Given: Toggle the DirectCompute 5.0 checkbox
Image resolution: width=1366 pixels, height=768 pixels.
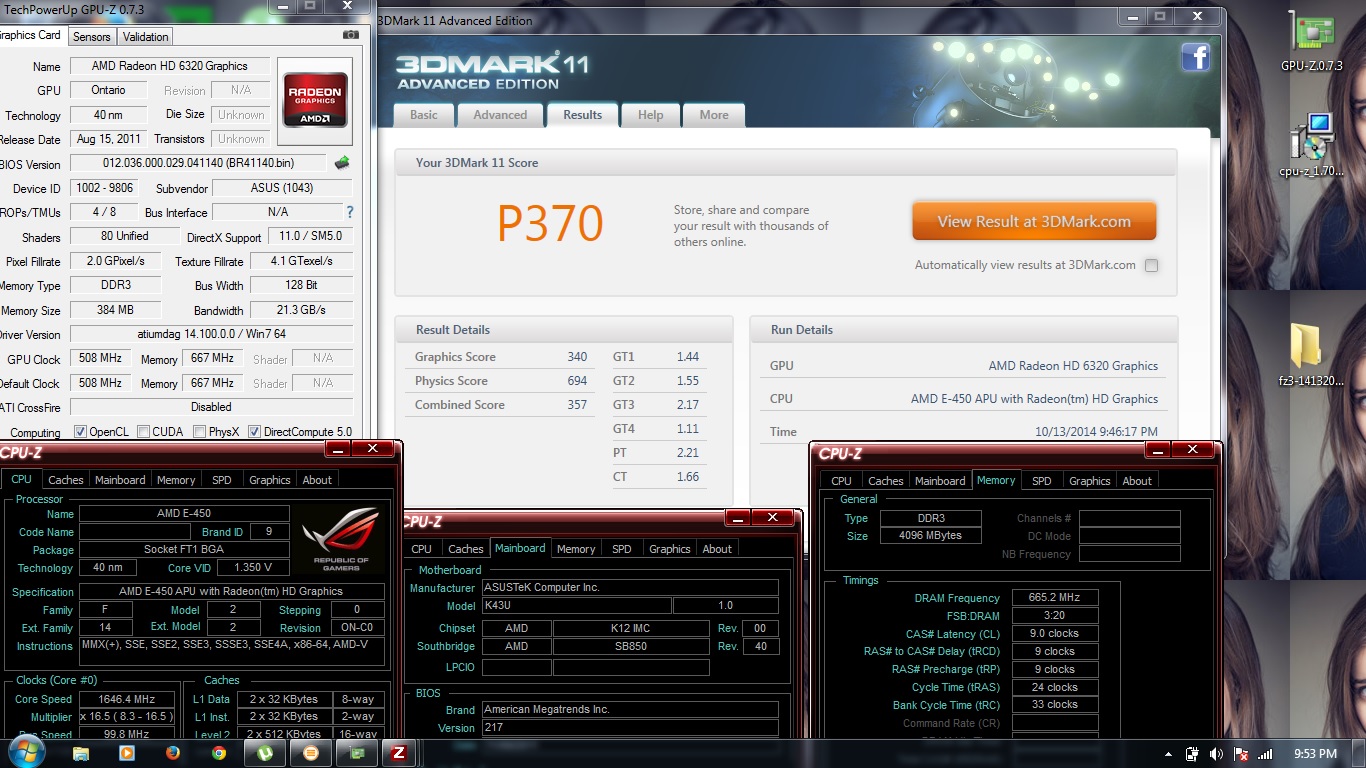Looking at the screenshot, I should (x=254, y=432).
